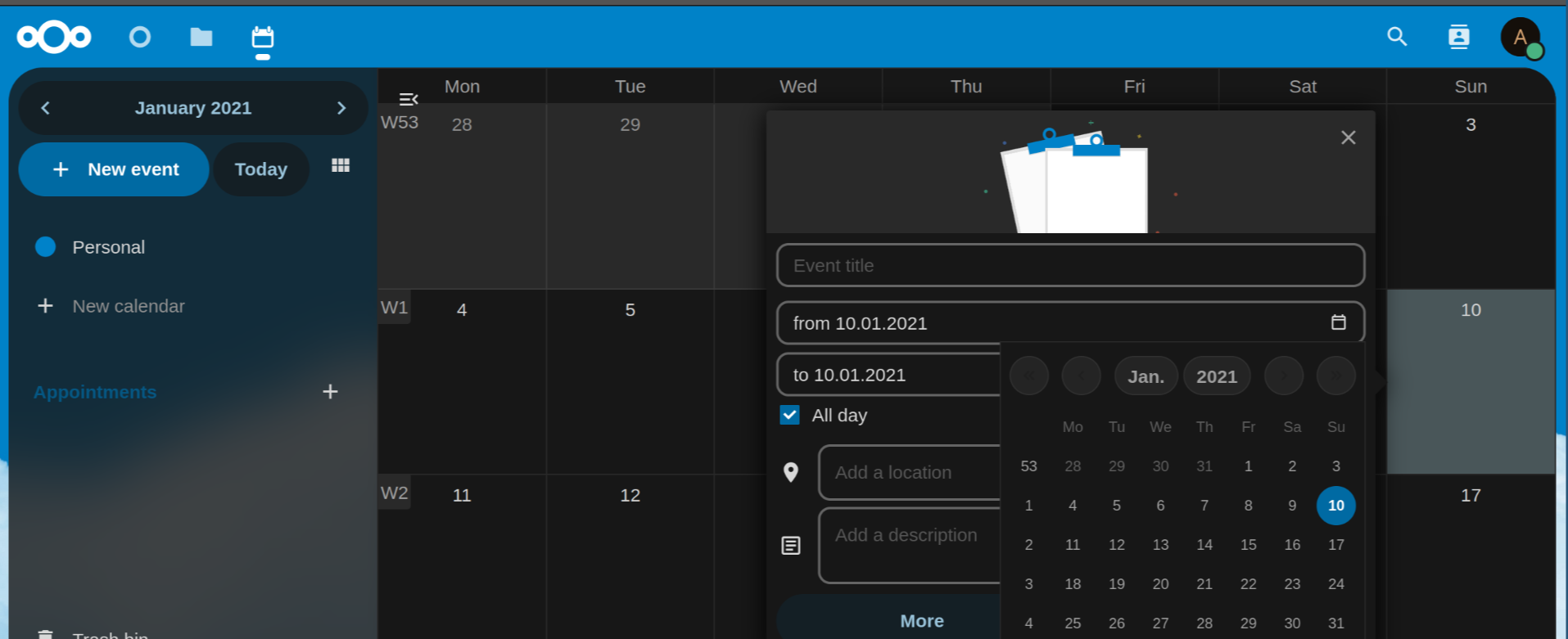This screenshot has width=1568, height=639.
Task: Open the 2021 year selector
Action: [x=1217, y=376]
